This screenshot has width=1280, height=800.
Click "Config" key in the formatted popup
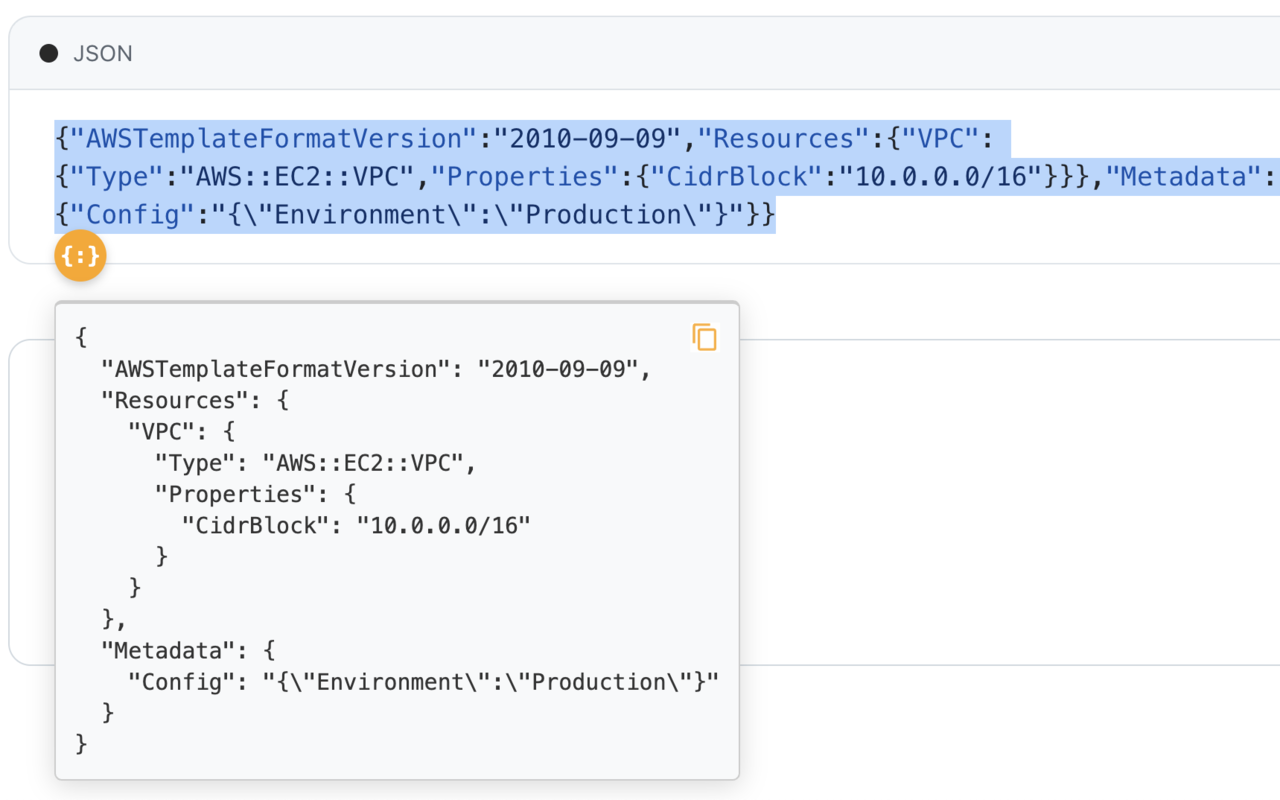(181, 682)
